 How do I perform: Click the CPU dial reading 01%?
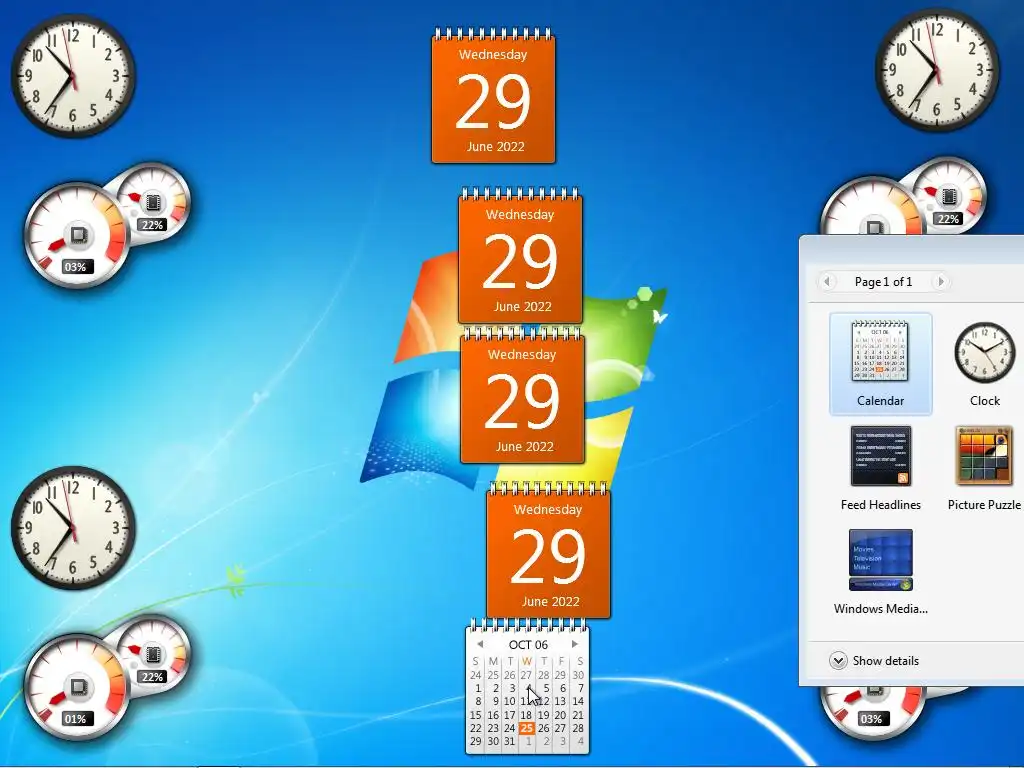coord(76,688)
